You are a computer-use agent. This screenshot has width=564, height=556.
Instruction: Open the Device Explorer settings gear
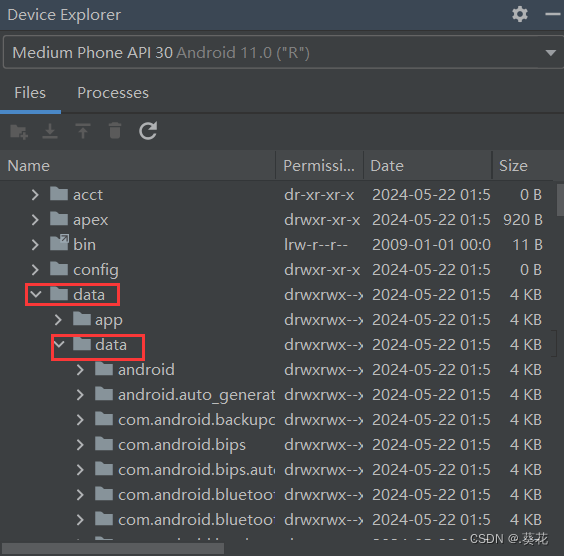coord(520,14)
